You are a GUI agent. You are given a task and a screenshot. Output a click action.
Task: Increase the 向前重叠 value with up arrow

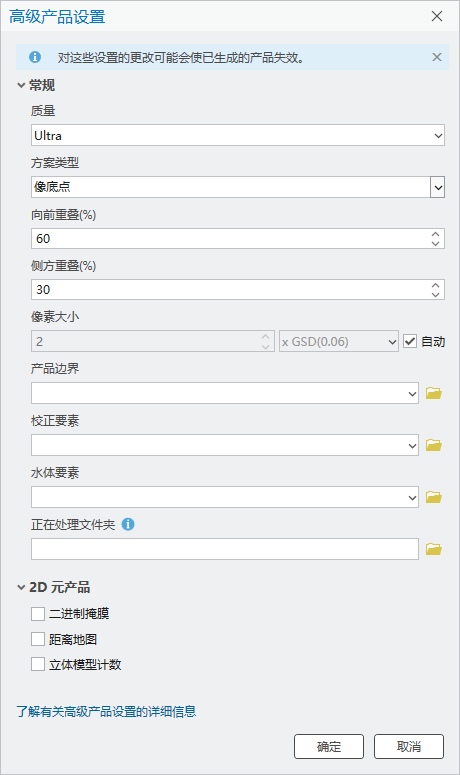click(x=435, y=234)
